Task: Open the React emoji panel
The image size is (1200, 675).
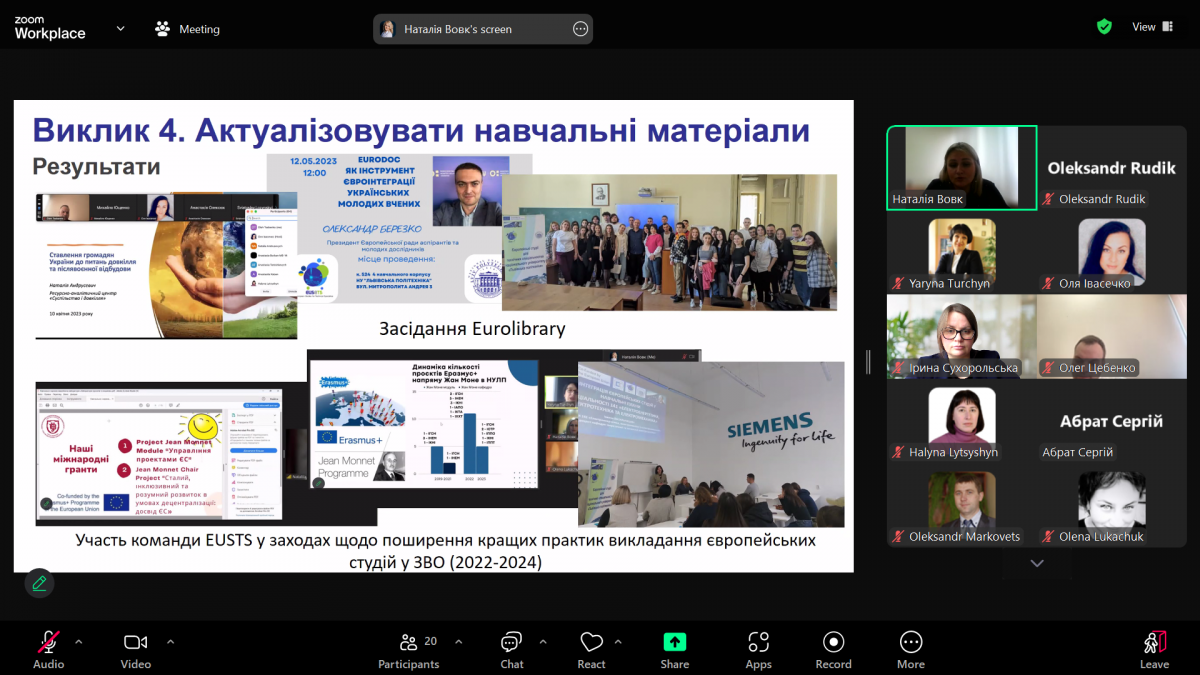Action: (x=591, y=643)
